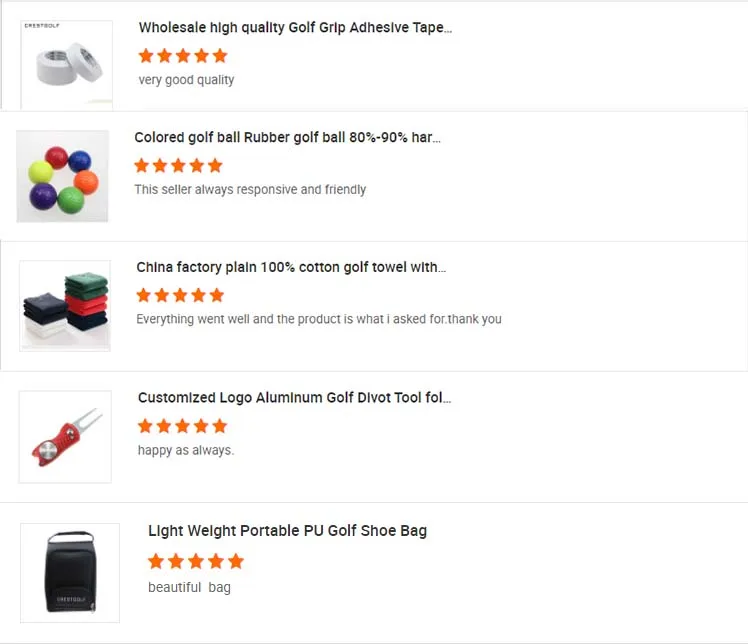Click the star rating under colored golf ball
The image size is (748, 644).
click(x=179, y=166)
